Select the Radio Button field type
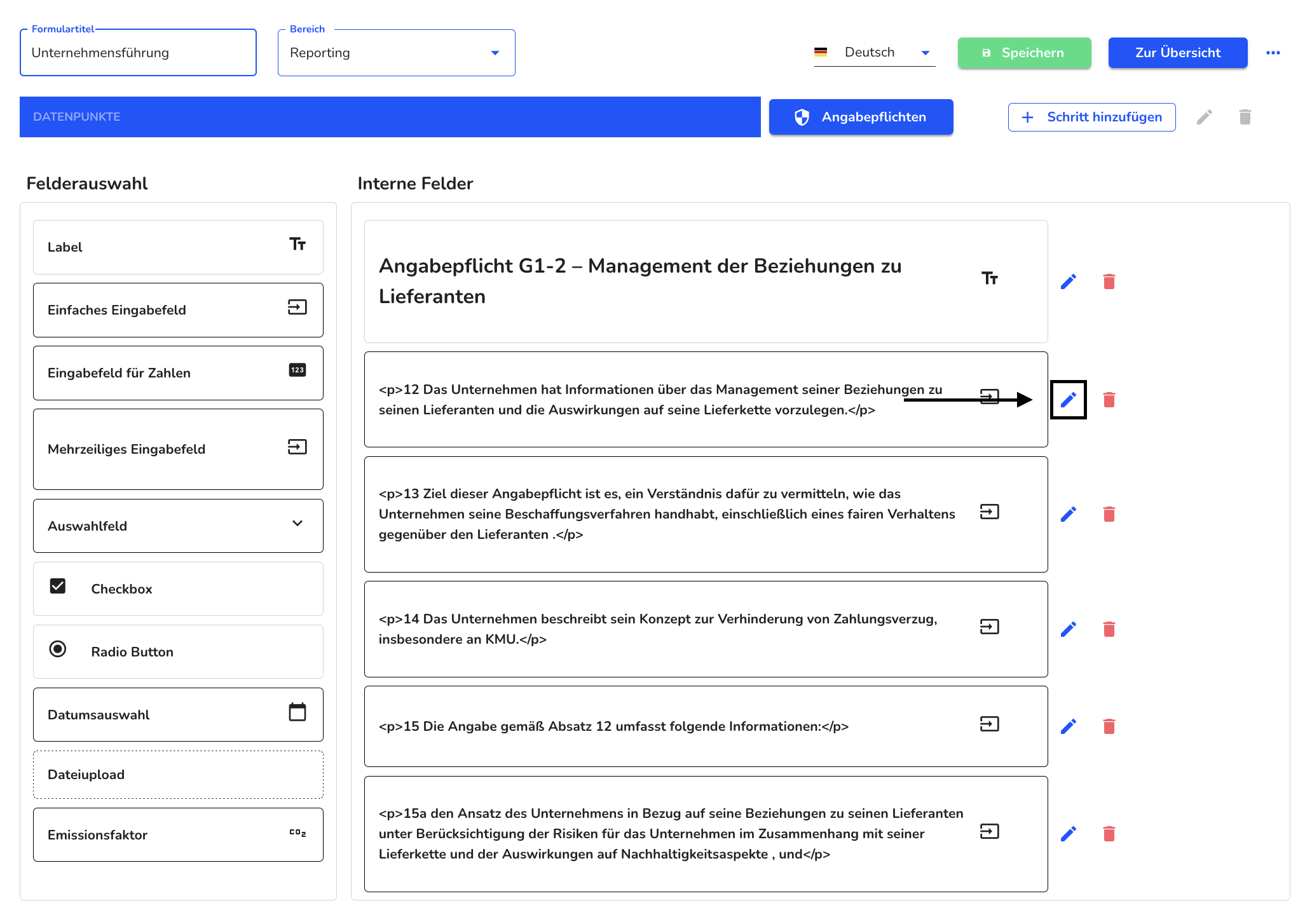Image resolution: width=1312 pixels, height=924 pixels. [x=178, y=651]
